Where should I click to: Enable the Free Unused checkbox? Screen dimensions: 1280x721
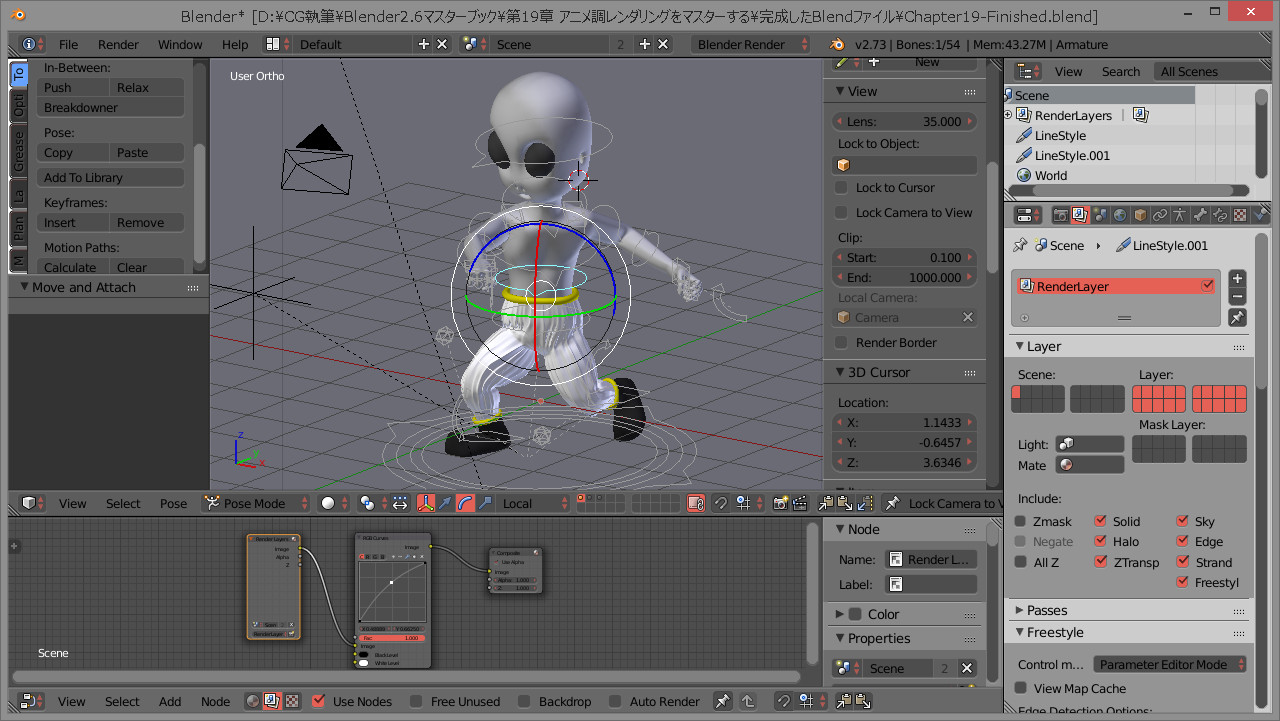click(416, 701)
